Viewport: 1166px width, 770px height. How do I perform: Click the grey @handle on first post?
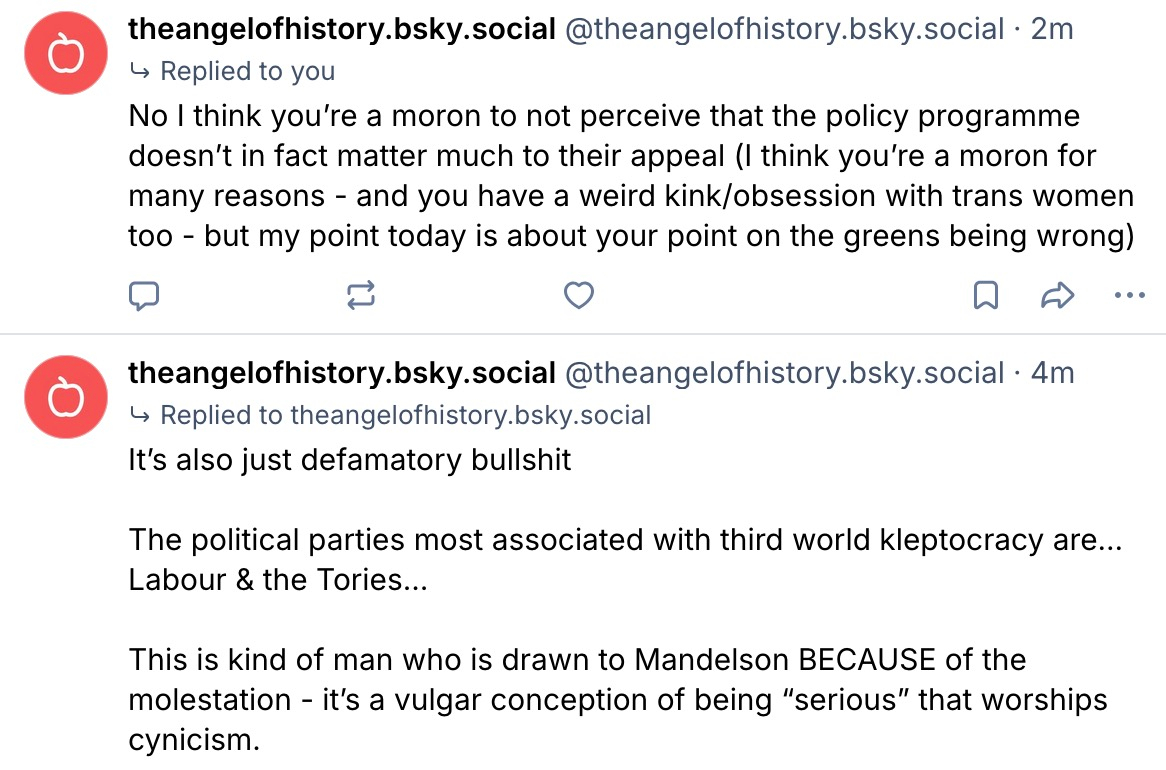[784, 30]
